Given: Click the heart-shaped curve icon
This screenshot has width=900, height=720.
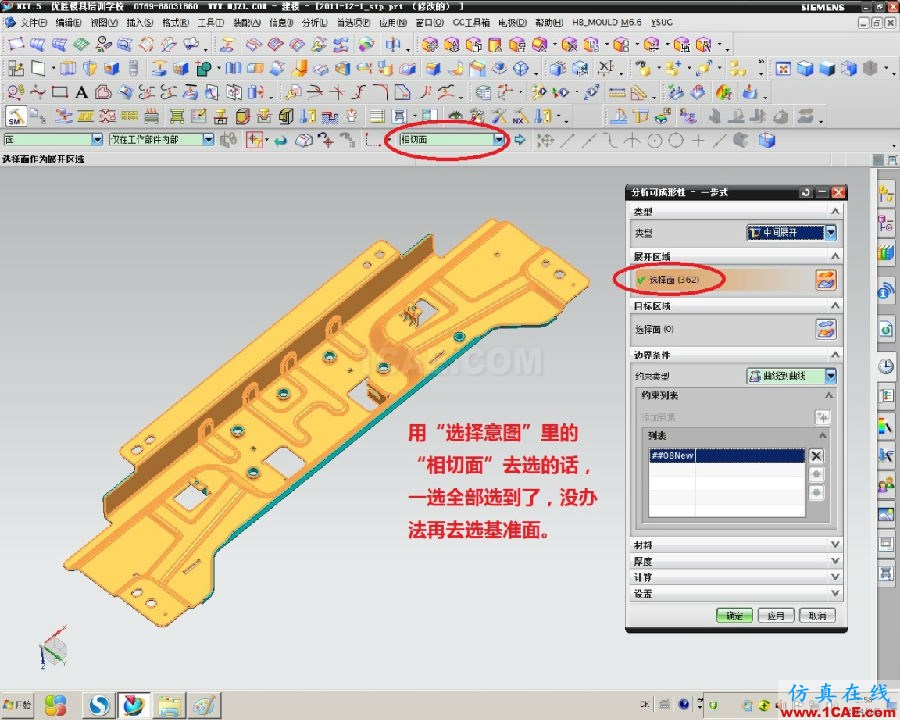Looking at the screenshot, I should point(103,92).
